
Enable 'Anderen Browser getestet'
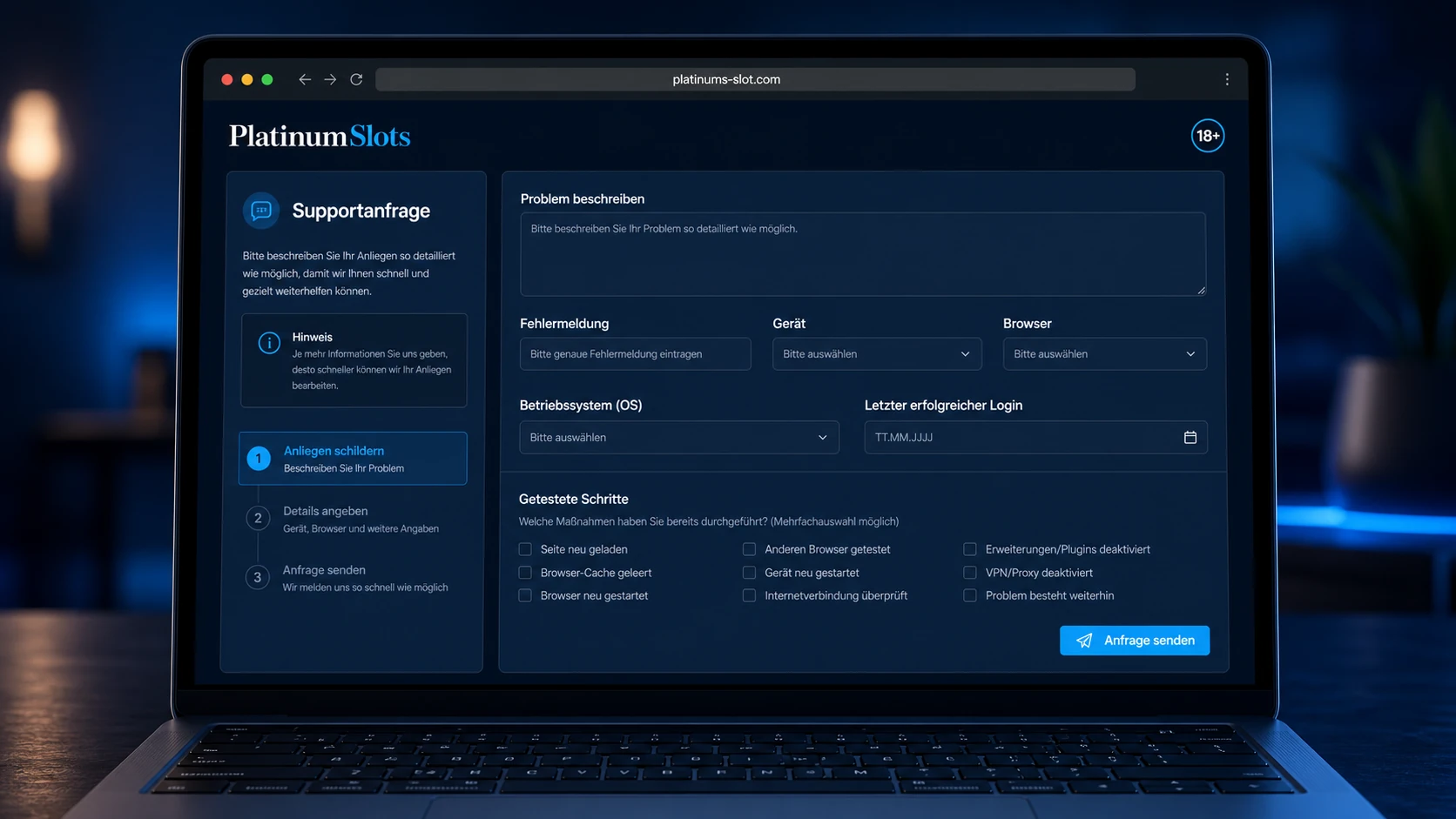point(749,549)
